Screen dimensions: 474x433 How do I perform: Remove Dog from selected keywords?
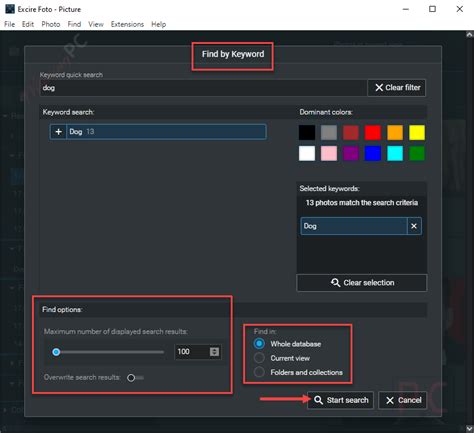(x=414, y=226)
